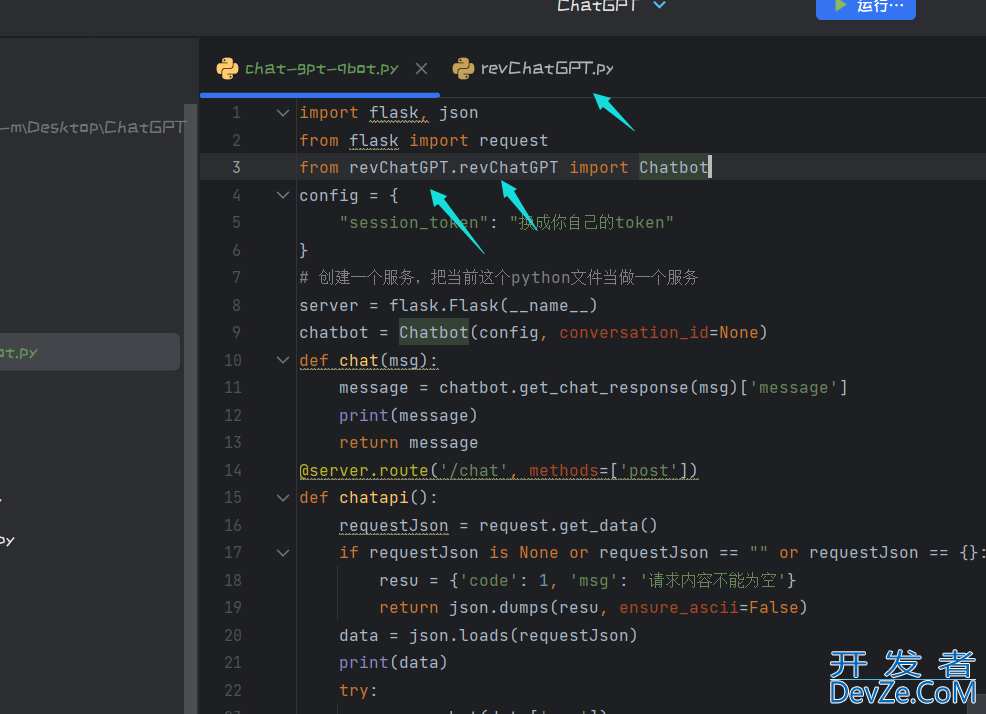This screenshot has width=986, height=714.
Task: Collapse the import block fold arrow at line 1
Action: click(x=283, y=113)
